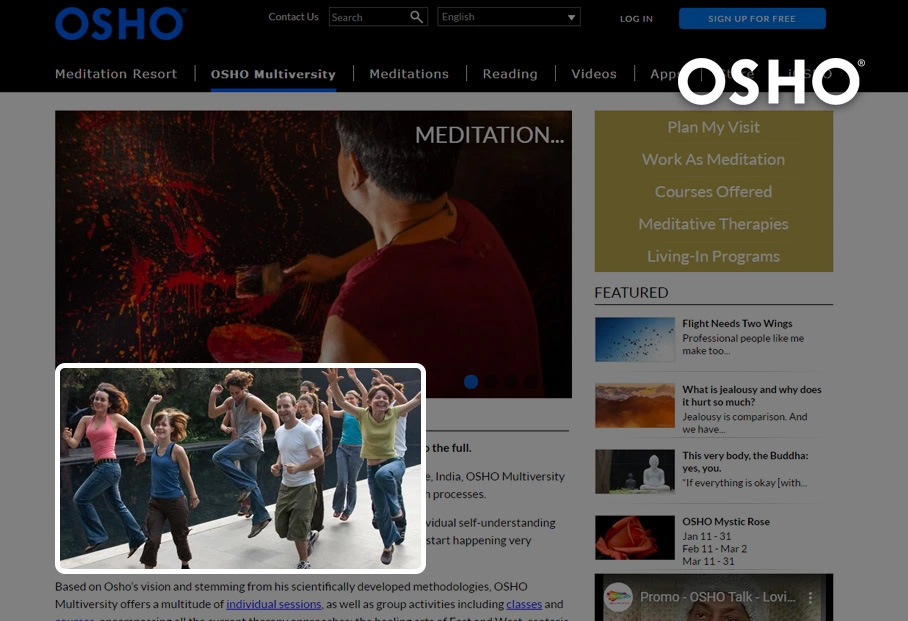
Task: Click the sunset mountains thumbnail about jealousy
Action: [634, 405]
